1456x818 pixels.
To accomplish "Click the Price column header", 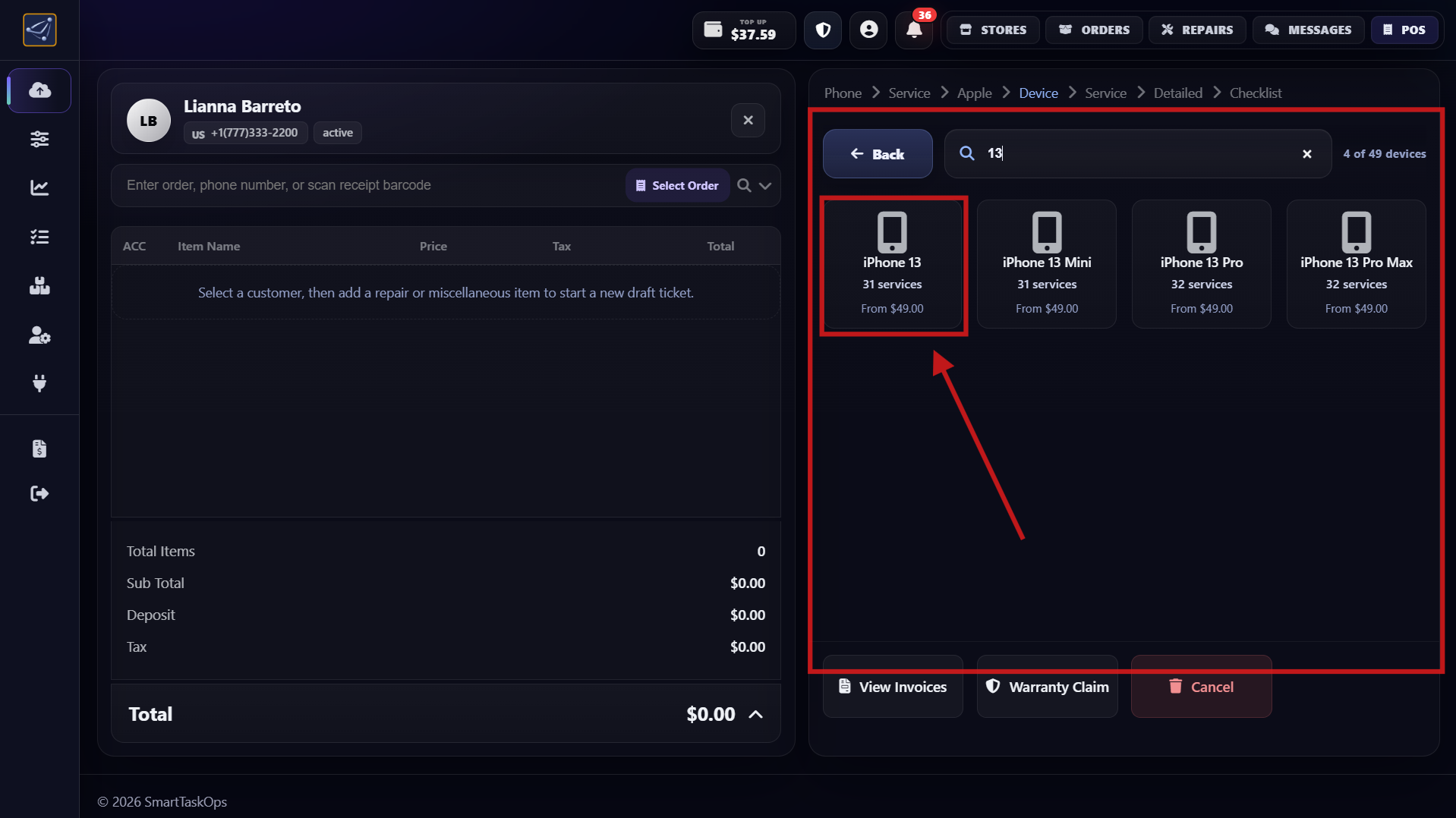I will (x=433, y=247).
